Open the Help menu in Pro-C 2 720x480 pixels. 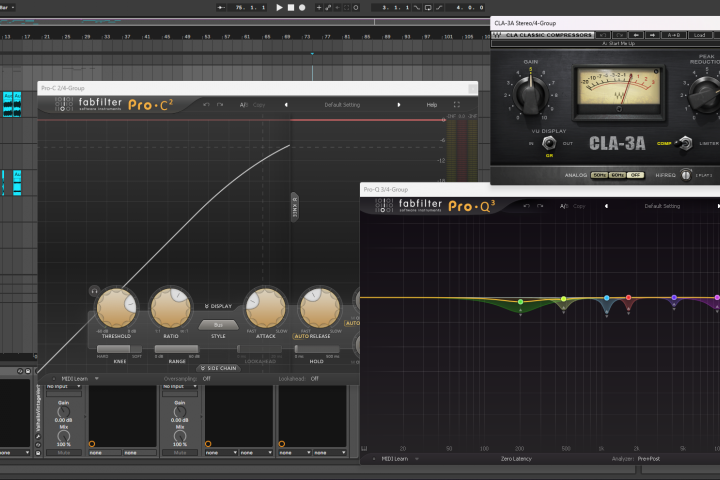432,105
